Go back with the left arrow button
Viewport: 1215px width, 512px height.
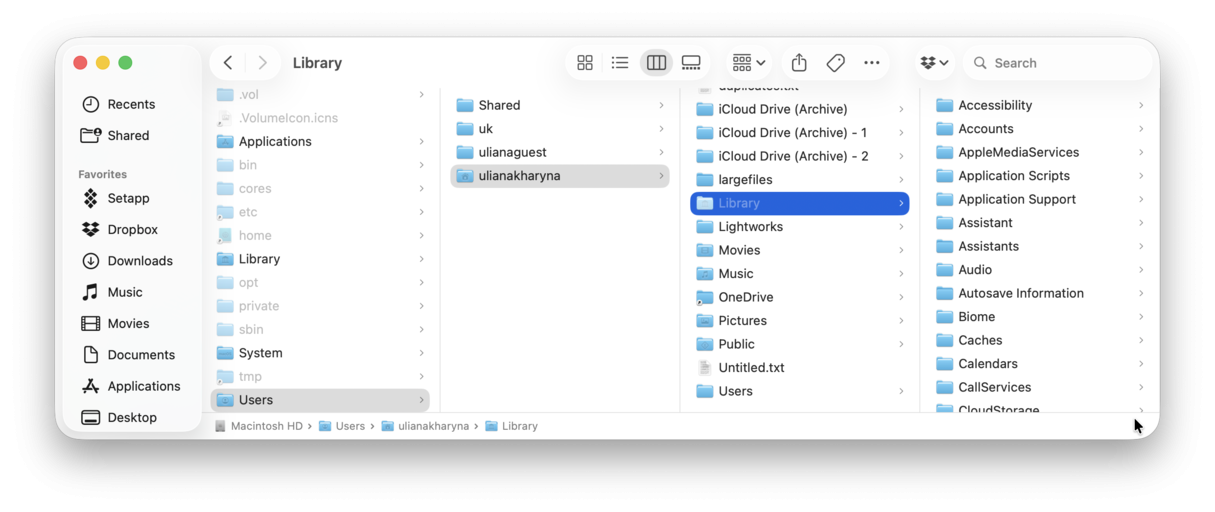[x=228, y=62]
